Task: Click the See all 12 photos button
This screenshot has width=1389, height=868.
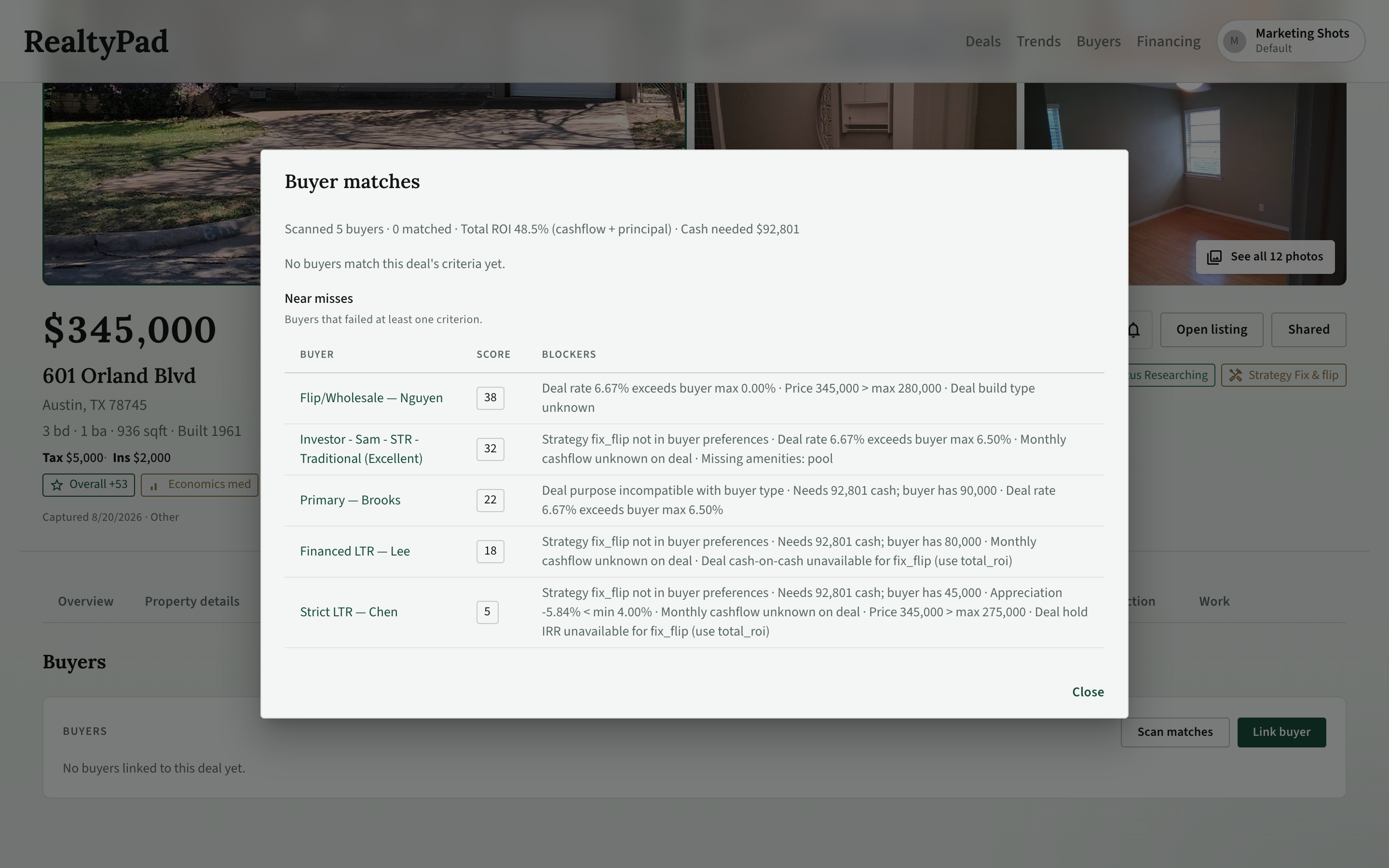Action: [x=1265, y=257]
